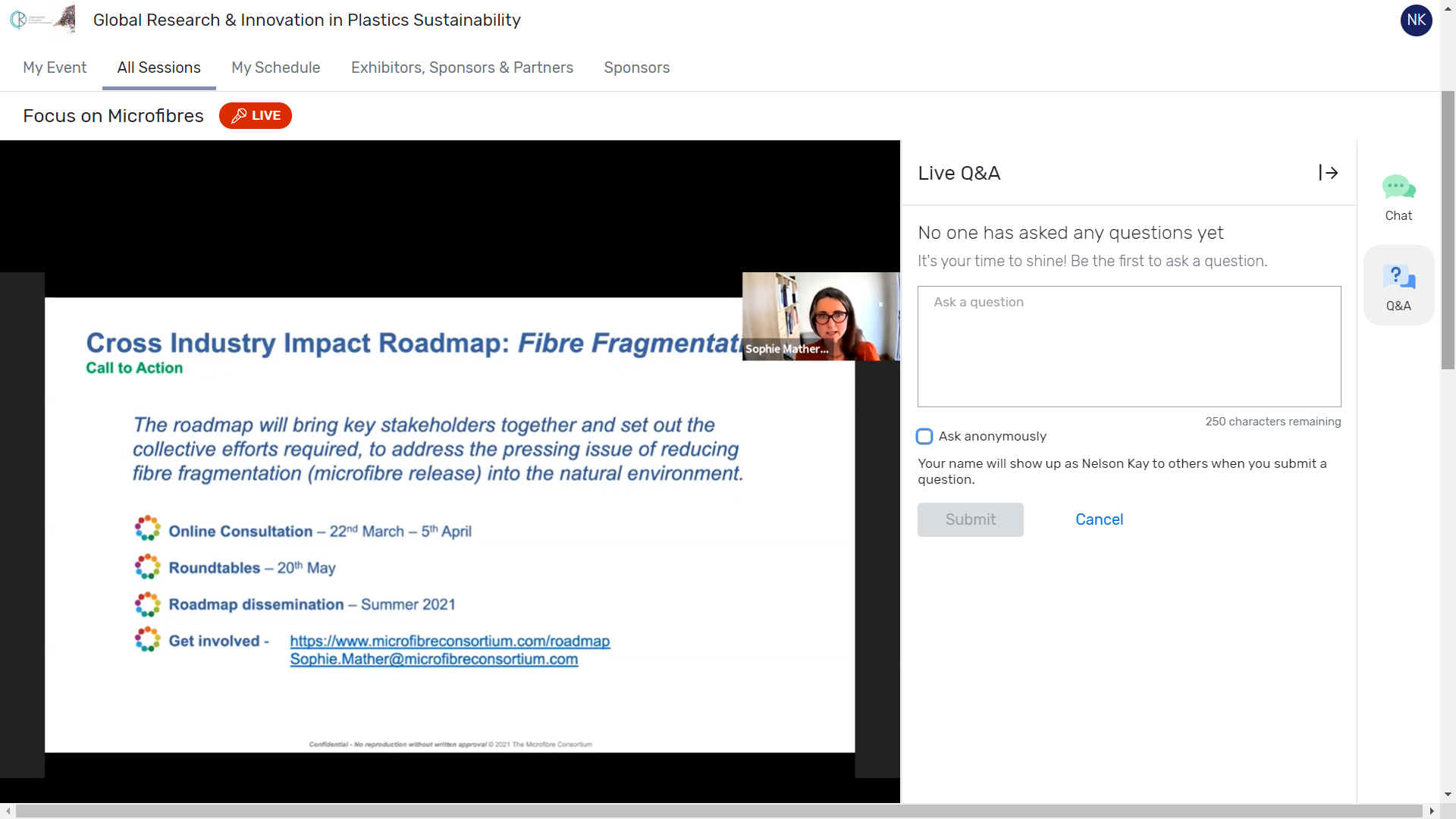Click the vertical page scrollbar thumb
Image resolution: width=1456 pixels, height=819 pixels.
click(1448, 230)
